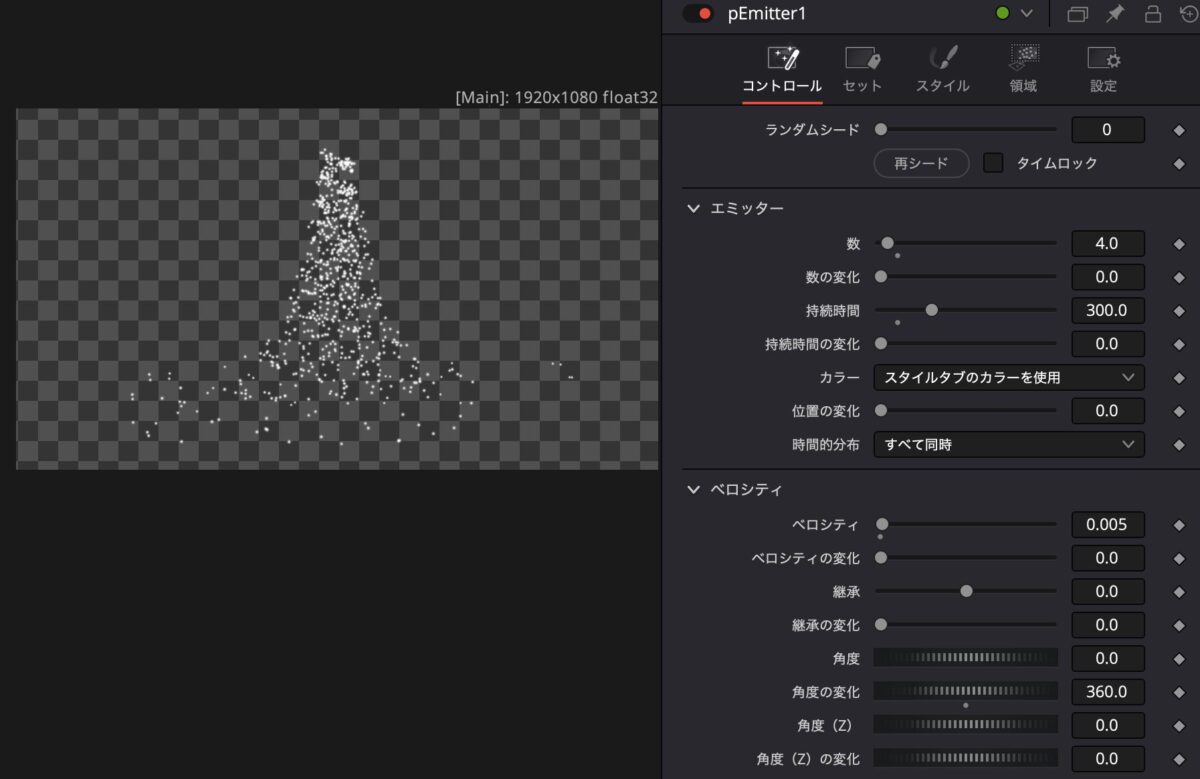
Task: Click the 角度 thumbwheel control
Action: tap(966, 657)
